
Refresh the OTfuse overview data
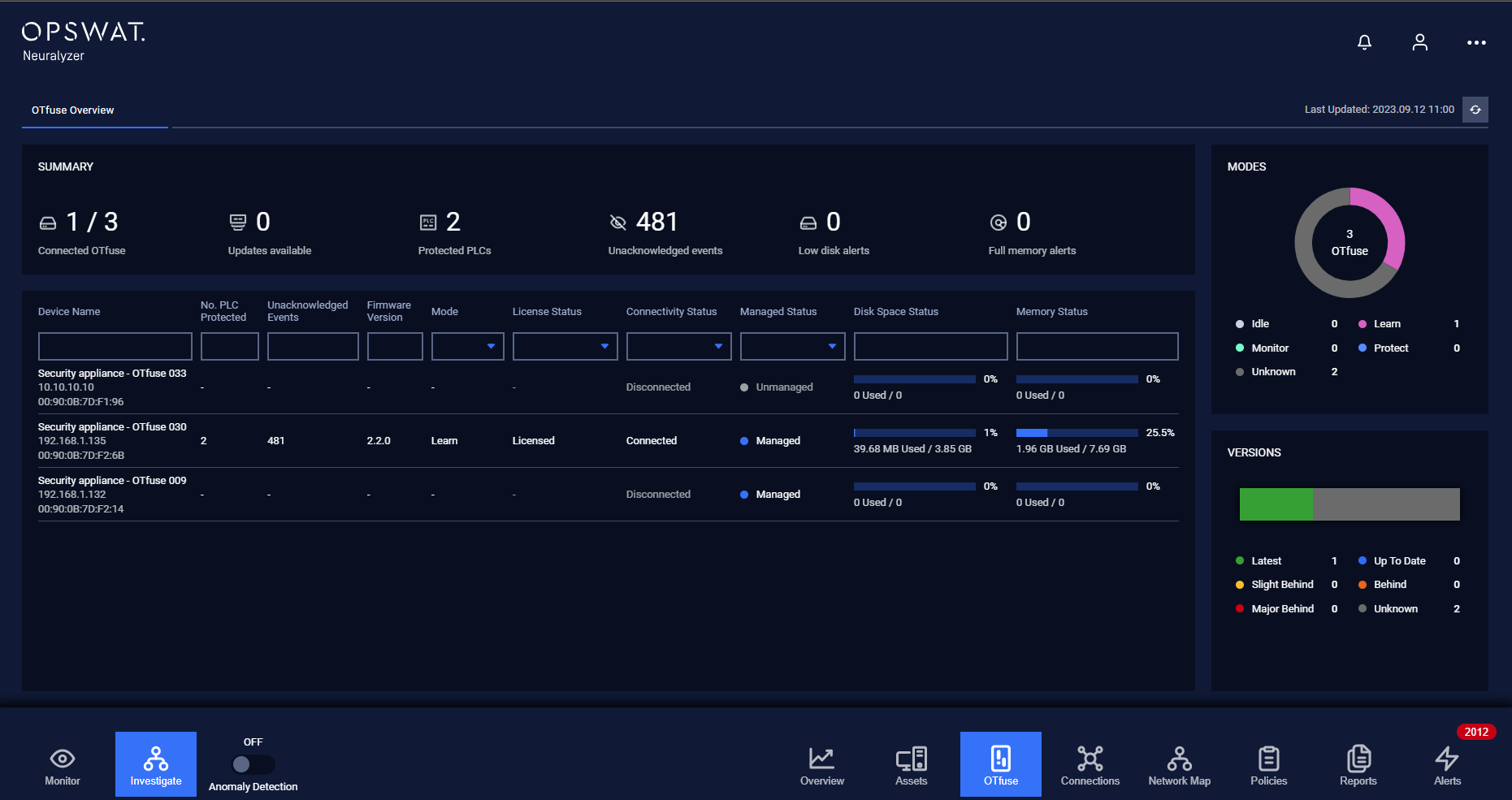(1475, 110)
